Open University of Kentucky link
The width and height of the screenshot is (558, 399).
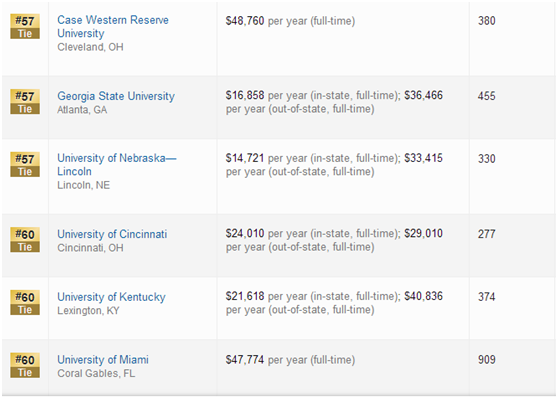[111, 297]
